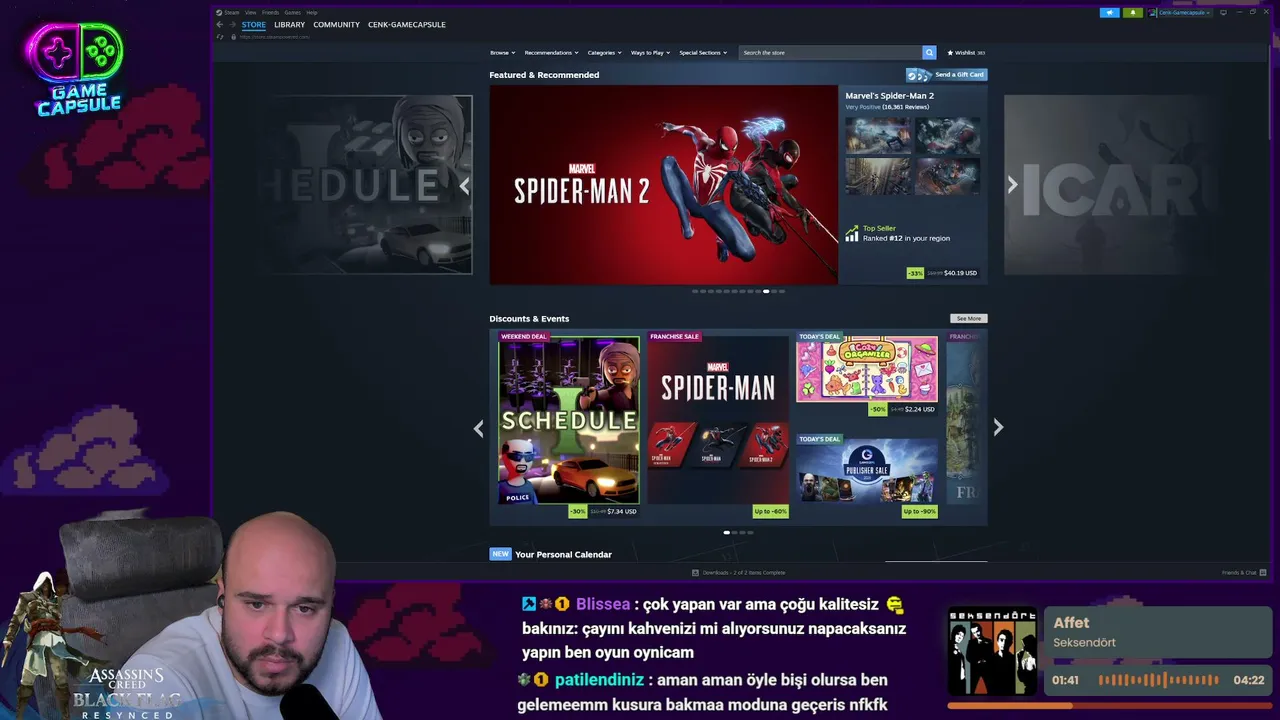
Task: Click the Up to -90% publisher sale badge
Action: [x=919, y=512]
